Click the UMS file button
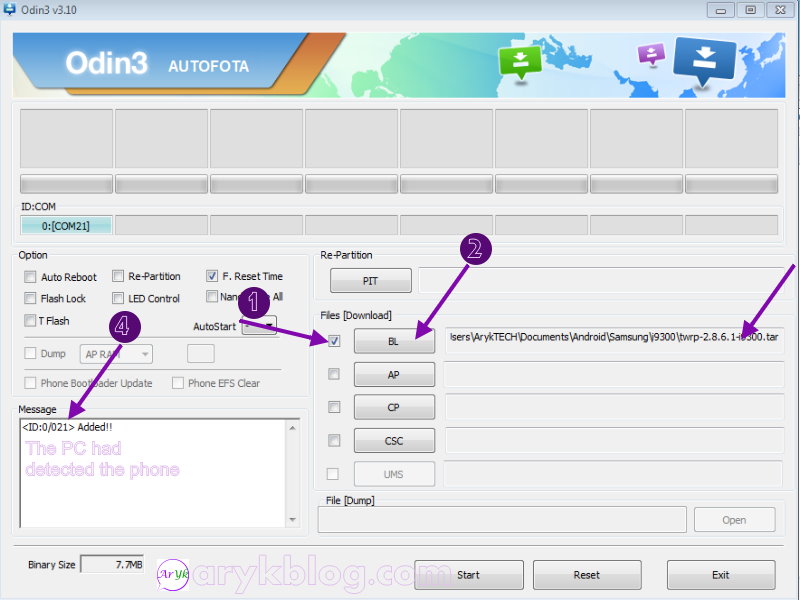The height and width of the screenshot is (600, 800). point(394,474)
